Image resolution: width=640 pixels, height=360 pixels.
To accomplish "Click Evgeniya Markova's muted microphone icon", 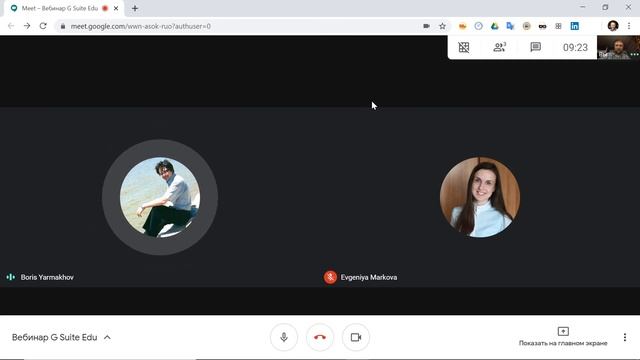I will tap(330, 277).
